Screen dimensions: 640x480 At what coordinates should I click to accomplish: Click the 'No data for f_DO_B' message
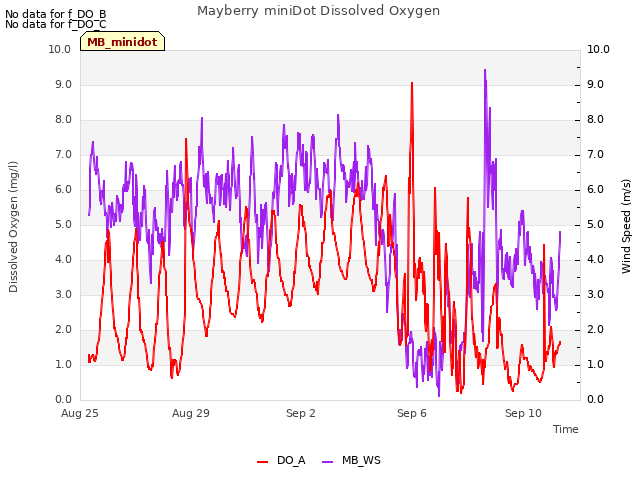click(56, 14)
